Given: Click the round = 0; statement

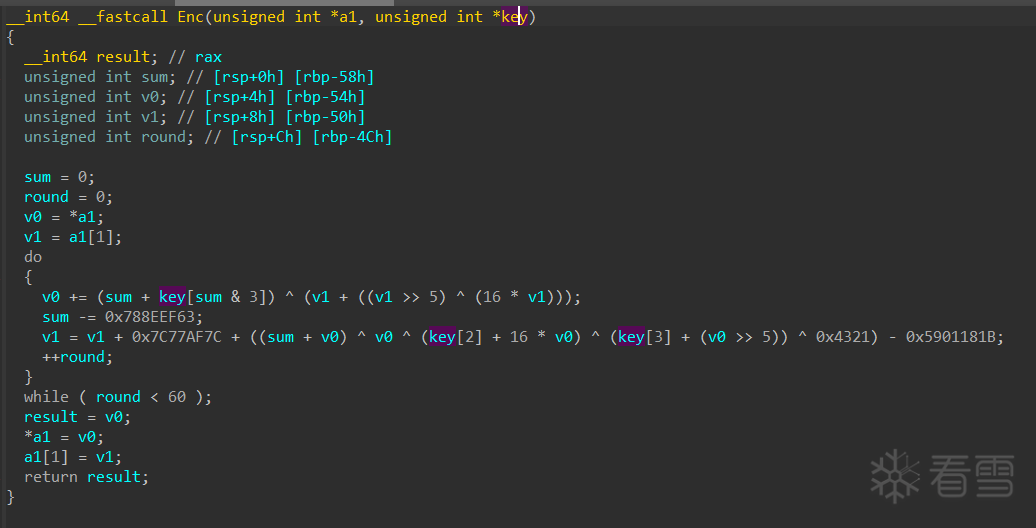Looking at the screenshot, I should click(69, 197).
